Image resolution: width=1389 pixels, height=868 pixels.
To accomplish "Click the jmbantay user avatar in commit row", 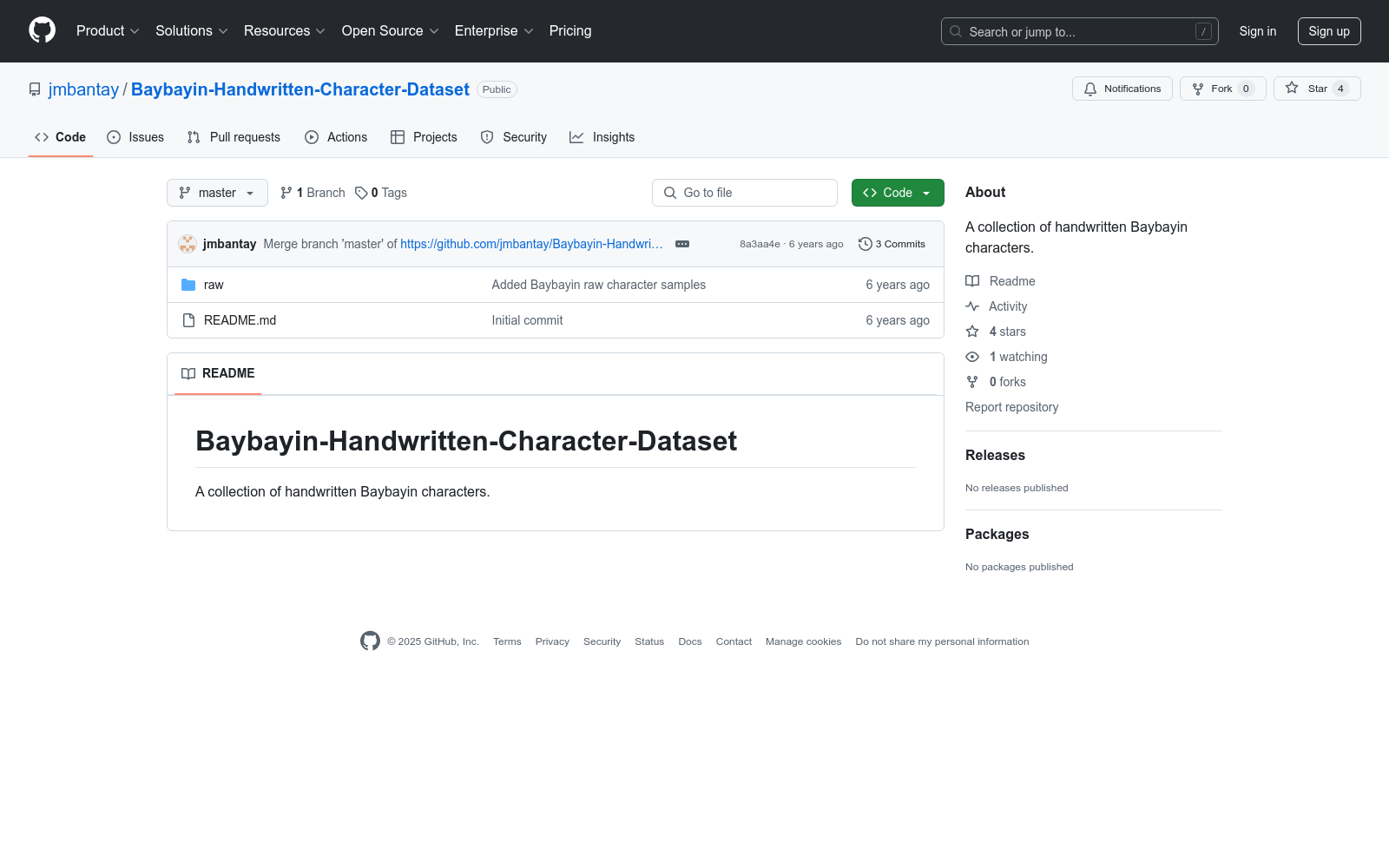I will tap(188, 244).
